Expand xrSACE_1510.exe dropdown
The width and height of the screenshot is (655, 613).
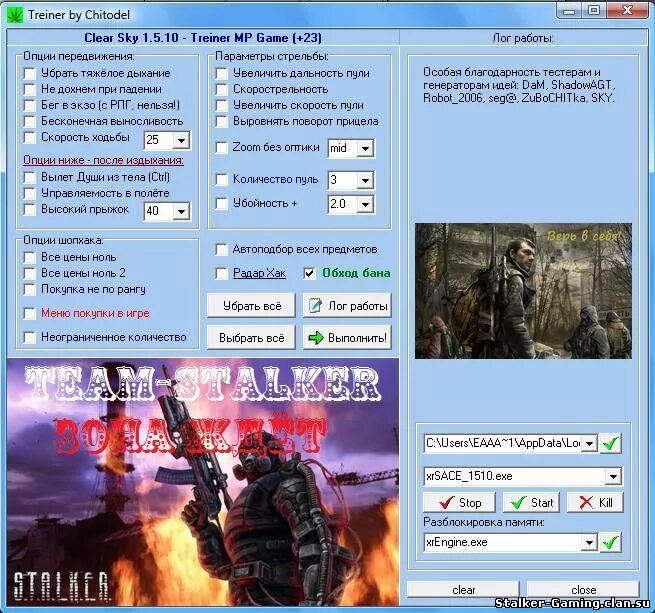(613, 476)
